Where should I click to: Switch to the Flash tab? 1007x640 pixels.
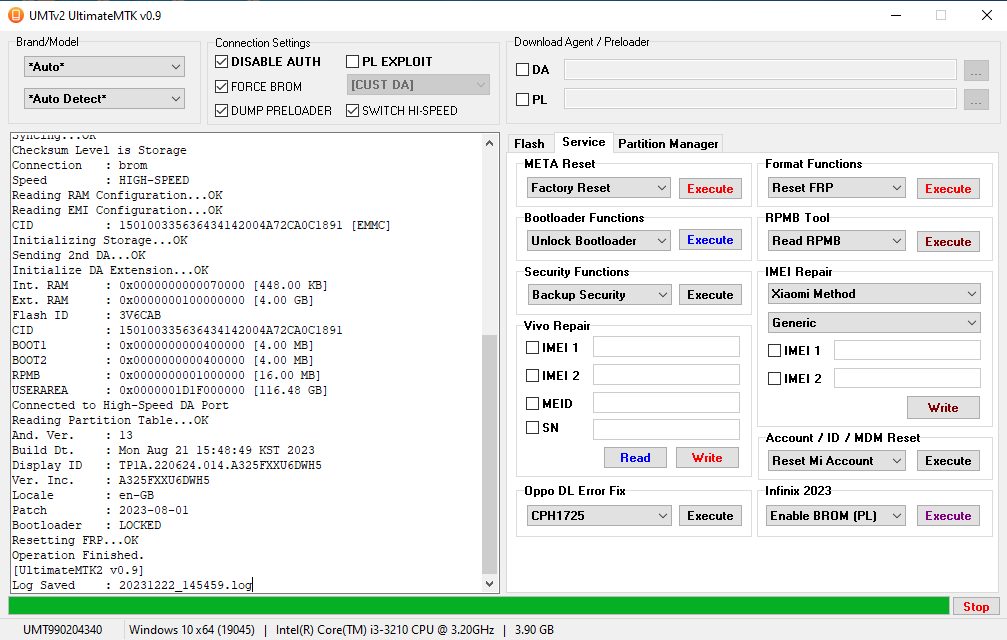529,144
